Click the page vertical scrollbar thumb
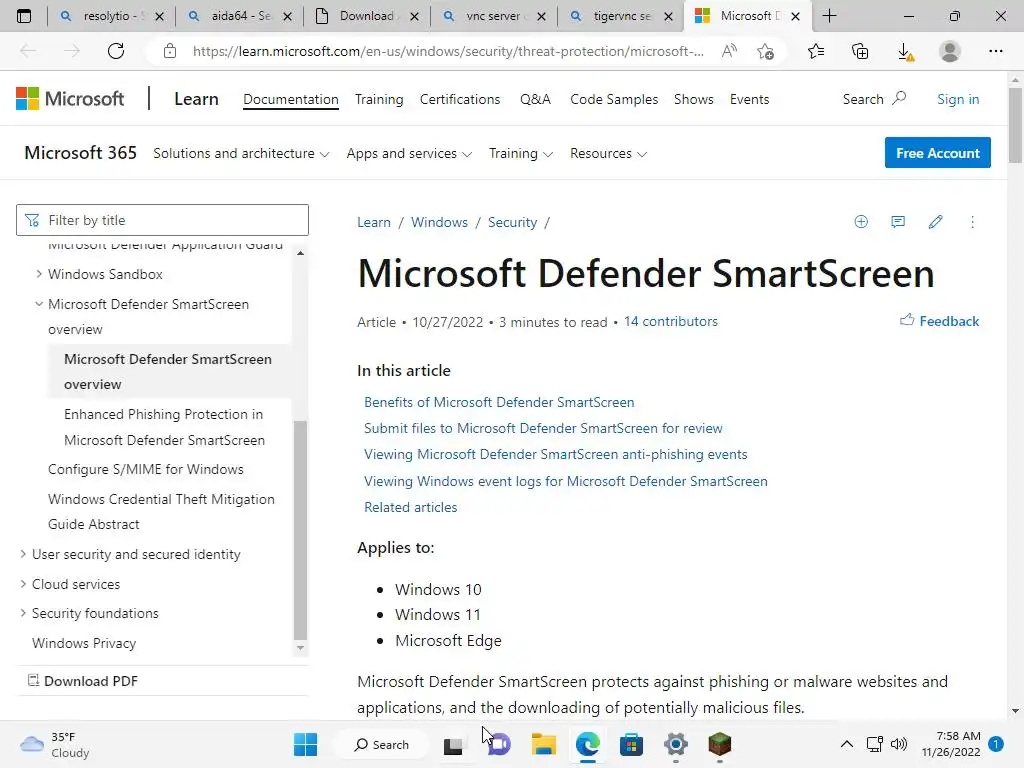The image size is (1024, 768). point(1015,125)
